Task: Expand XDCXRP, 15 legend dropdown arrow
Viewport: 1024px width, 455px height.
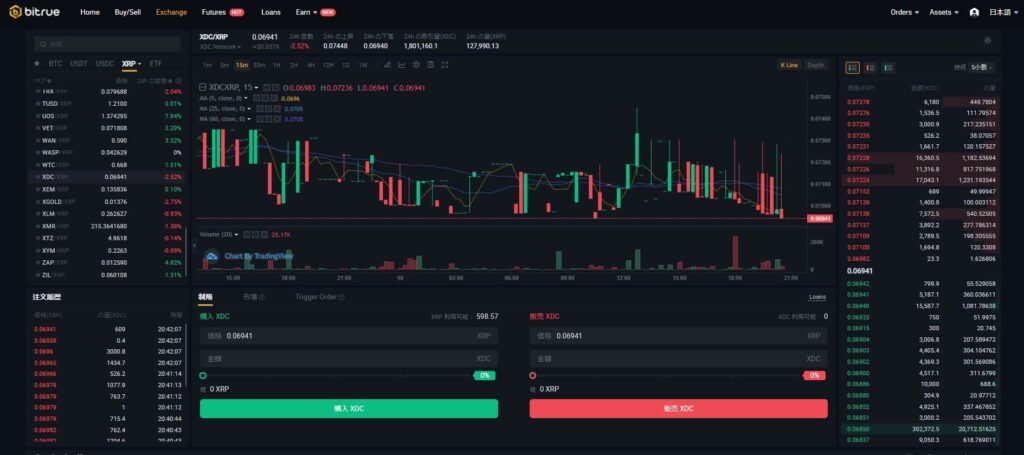Action: [x=257, y=87]
